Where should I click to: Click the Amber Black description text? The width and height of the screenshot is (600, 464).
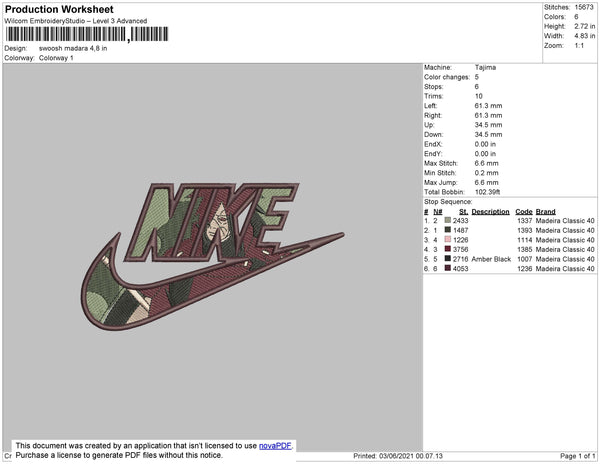pyautogui.click(x=491, y=259)
